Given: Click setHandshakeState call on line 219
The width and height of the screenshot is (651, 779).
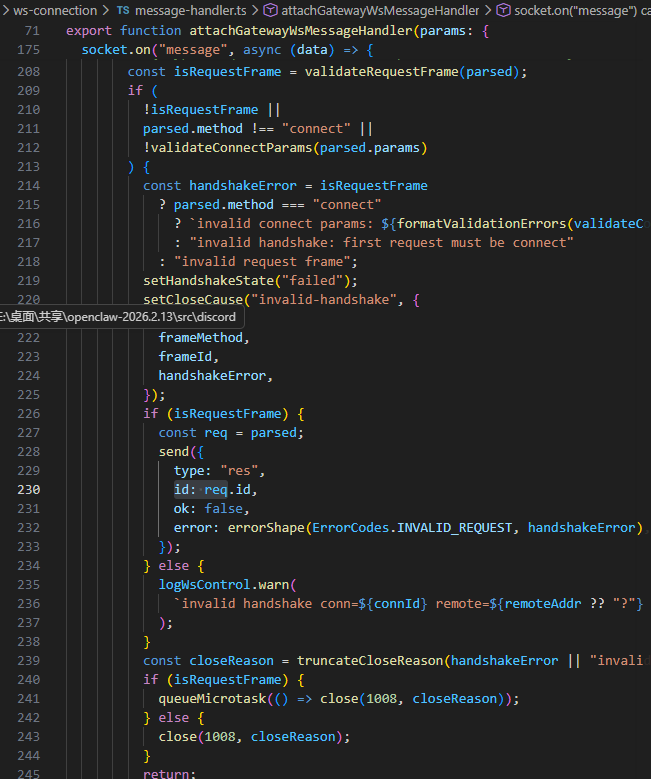Looking at the screenshot, I should click(x=208, y=281).
